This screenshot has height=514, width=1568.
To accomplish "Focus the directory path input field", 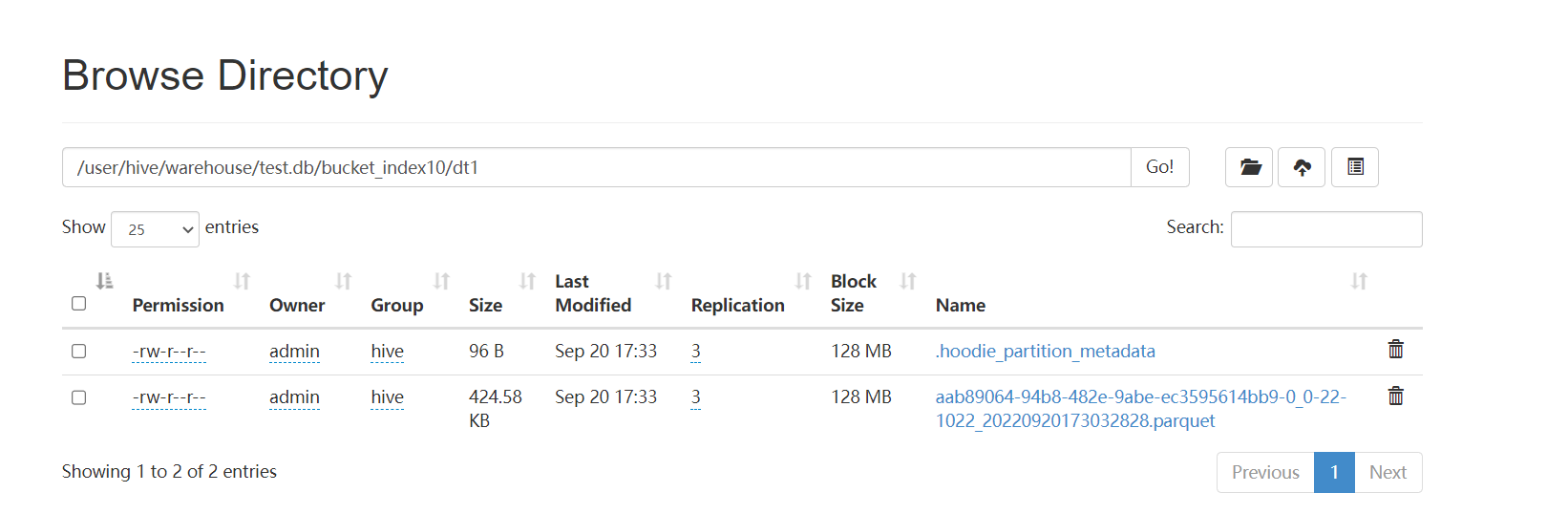I will tap(597, 167).
